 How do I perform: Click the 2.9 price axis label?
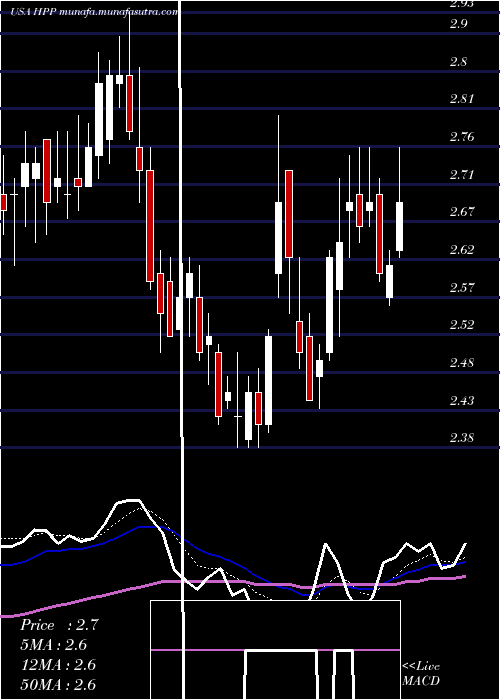tap(459, 24)
